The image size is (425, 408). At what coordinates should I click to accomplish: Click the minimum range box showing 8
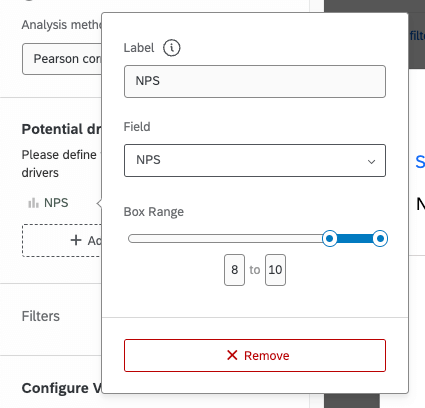click(x=234, y=270)
